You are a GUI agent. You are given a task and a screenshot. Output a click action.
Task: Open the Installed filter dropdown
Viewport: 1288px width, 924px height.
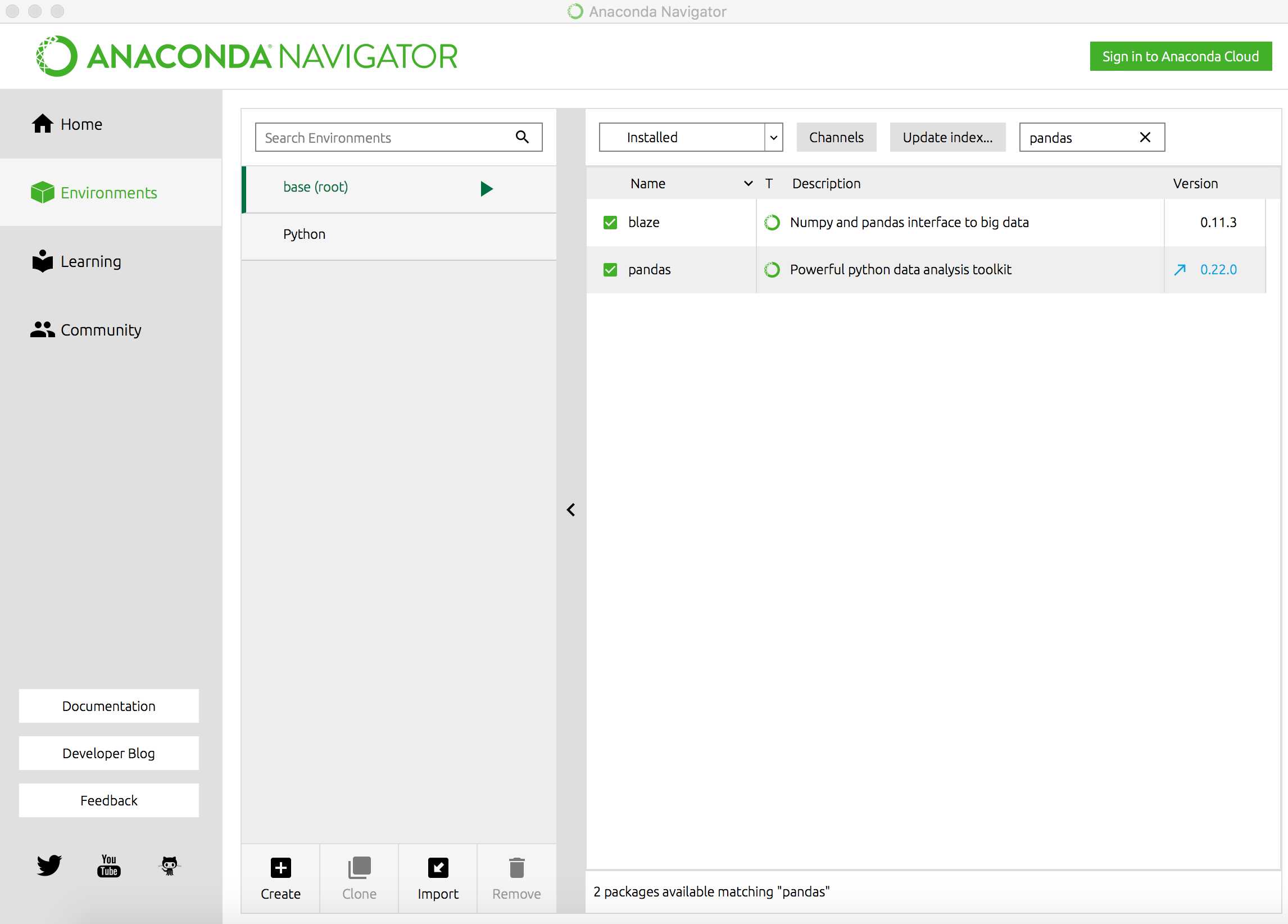click(x=691, y=137)
